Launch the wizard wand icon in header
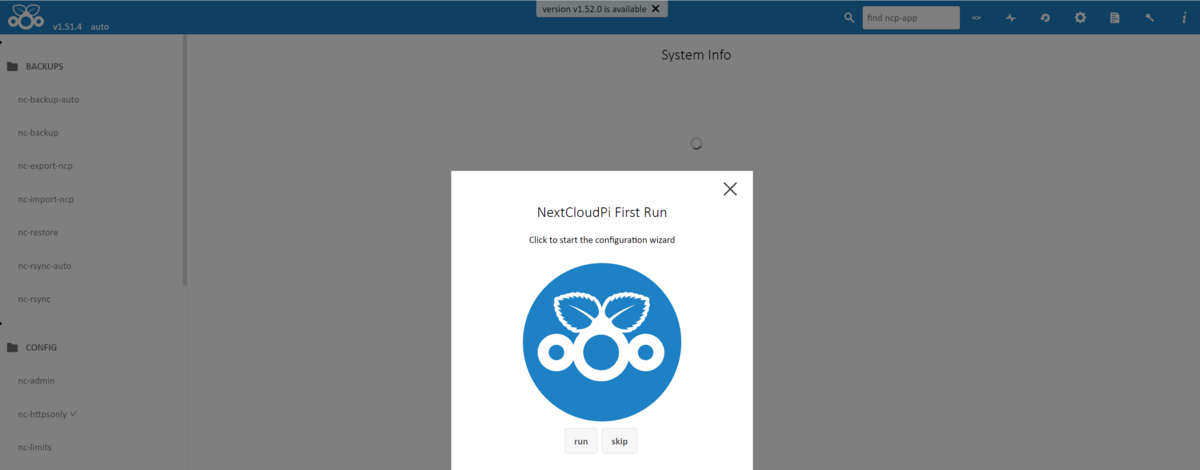 click(x=1150, y=18)
